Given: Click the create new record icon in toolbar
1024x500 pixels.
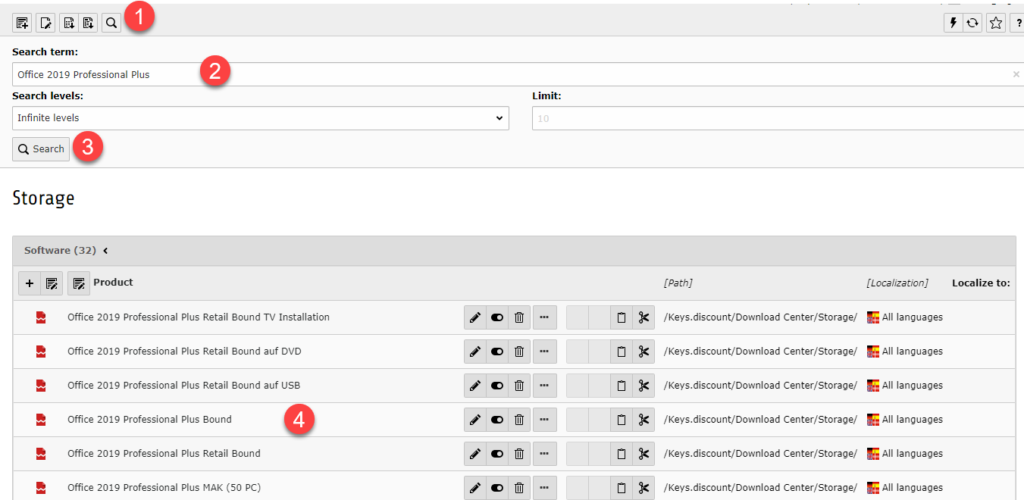Looking at the screenshot, I should click(23, 22).
